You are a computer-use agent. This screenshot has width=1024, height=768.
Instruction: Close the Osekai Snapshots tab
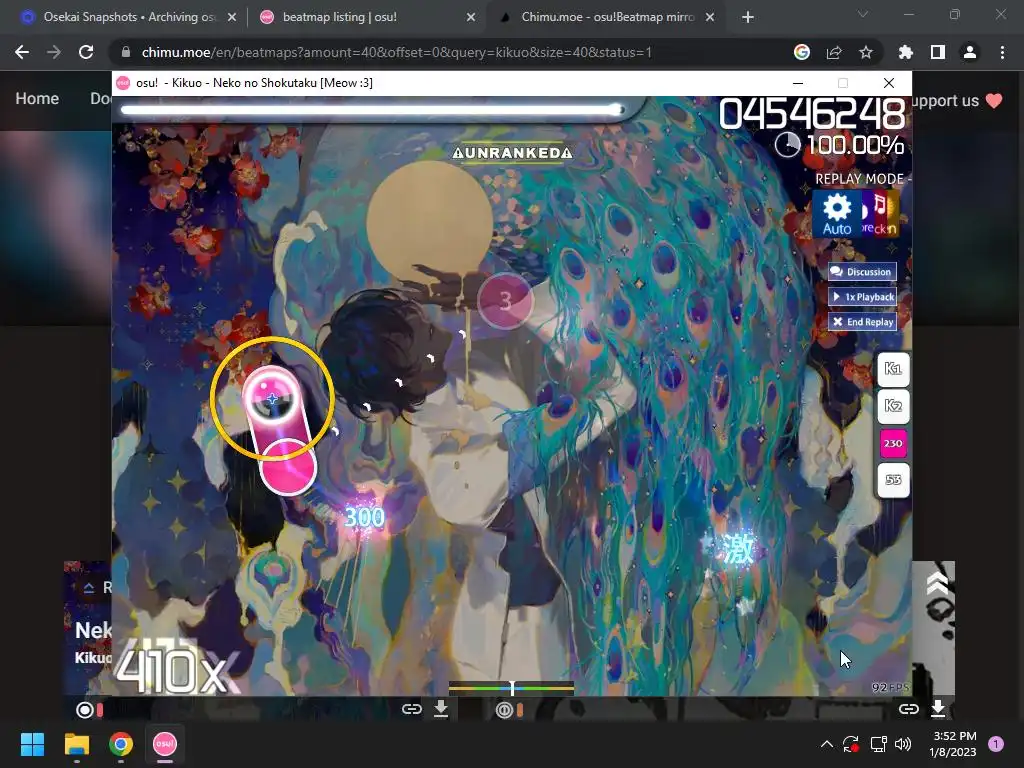(232, 18)
